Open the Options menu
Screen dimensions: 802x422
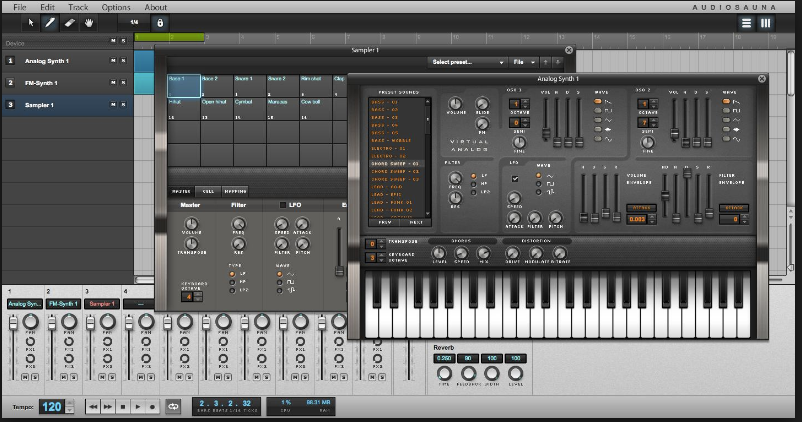(x=116, y=7)
